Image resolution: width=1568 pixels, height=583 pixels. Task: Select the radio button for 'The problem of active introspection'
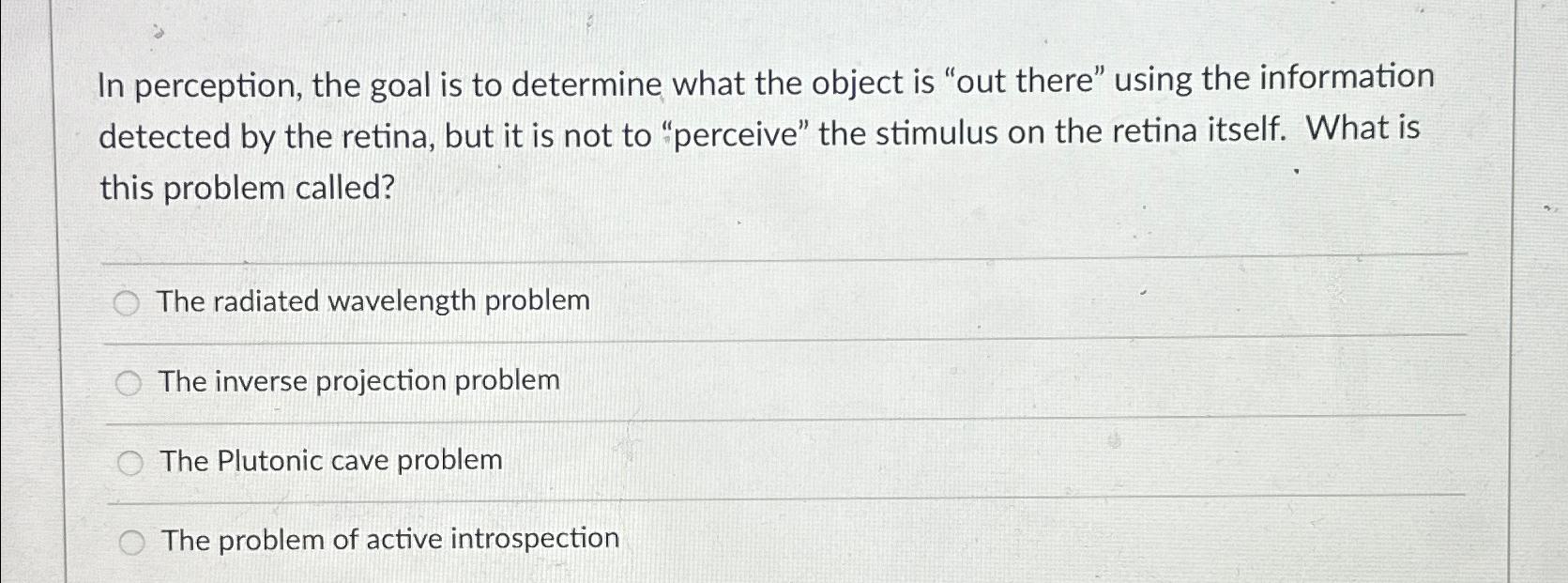coord(132,540)
